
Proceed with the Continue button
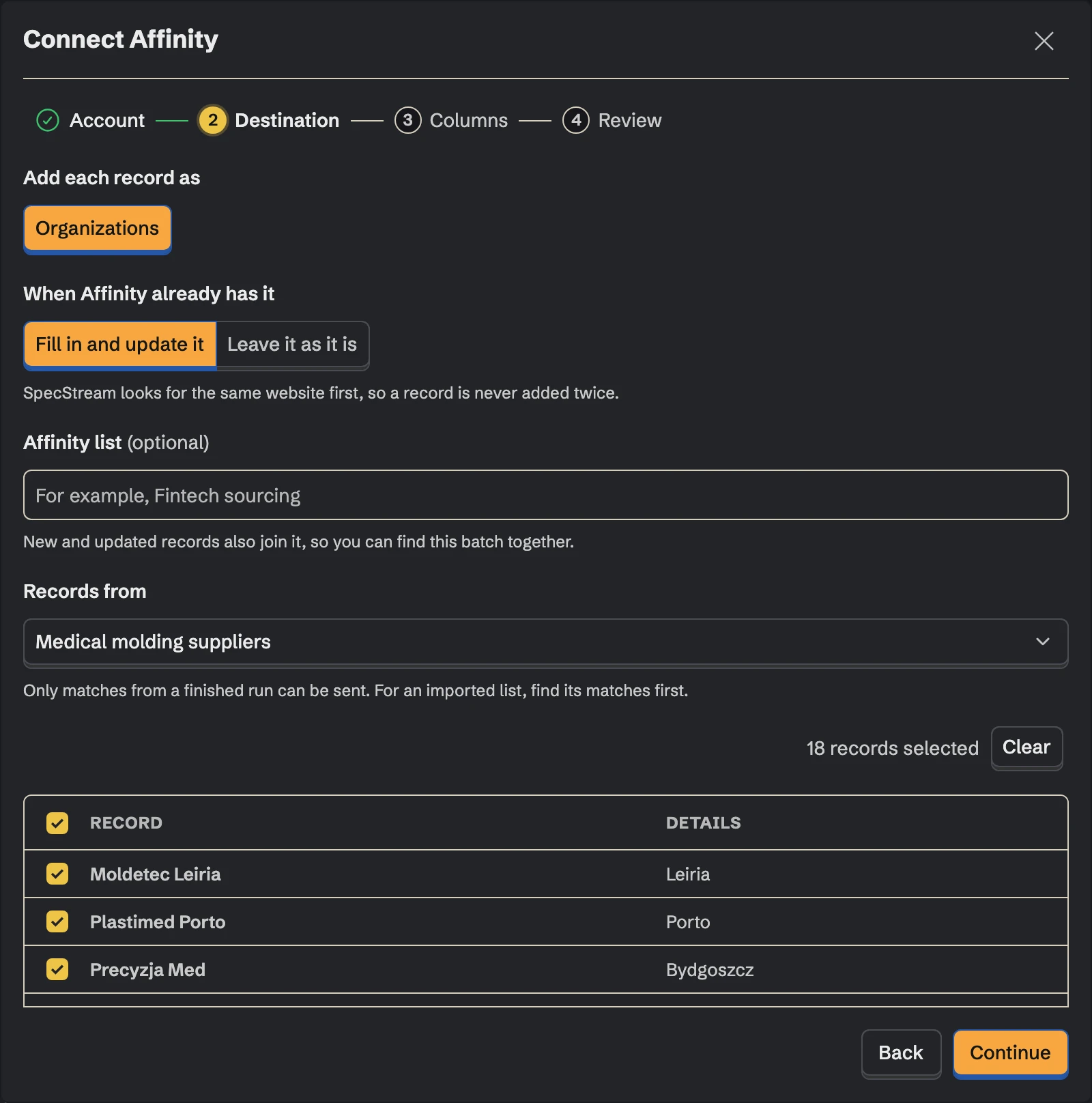coord(1010,1053)
